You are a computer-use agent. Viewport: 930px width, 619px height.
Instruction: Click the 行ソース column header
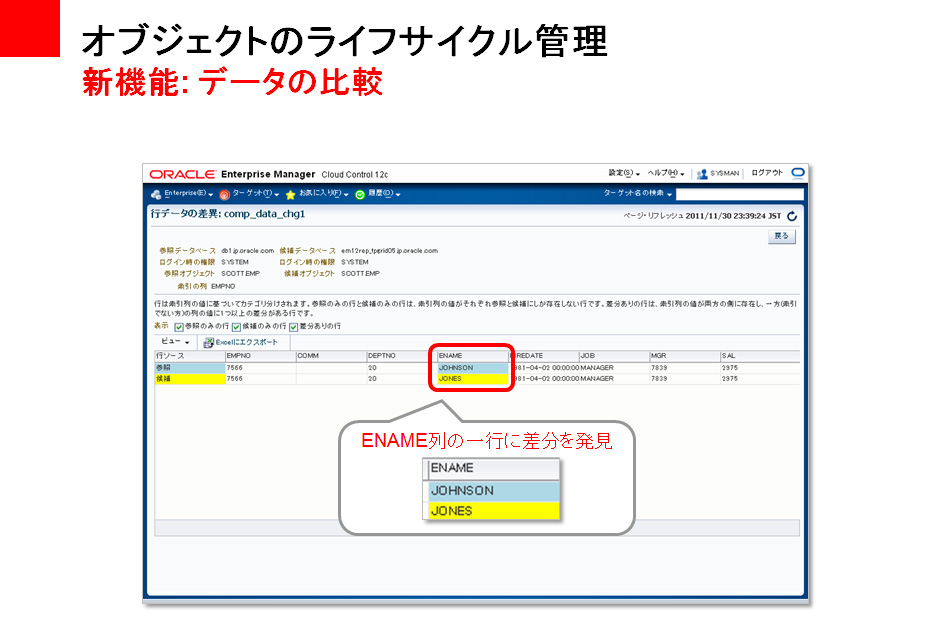pyautogui.click(x=190, y=356)
